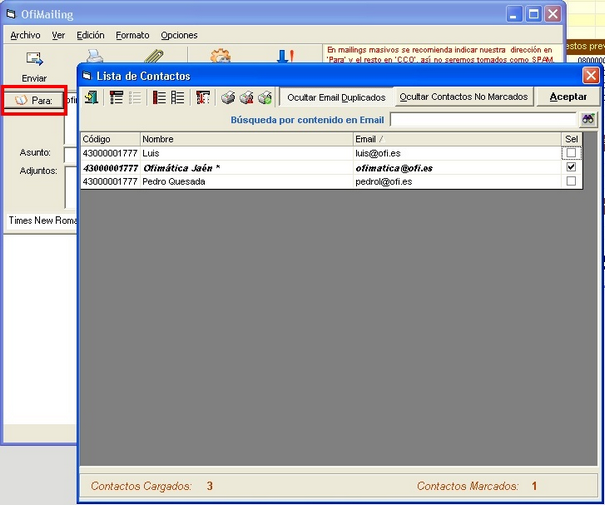Click the Times New Roman font box
This screenshot has height=505, width=605.
[x=42, y=220]
